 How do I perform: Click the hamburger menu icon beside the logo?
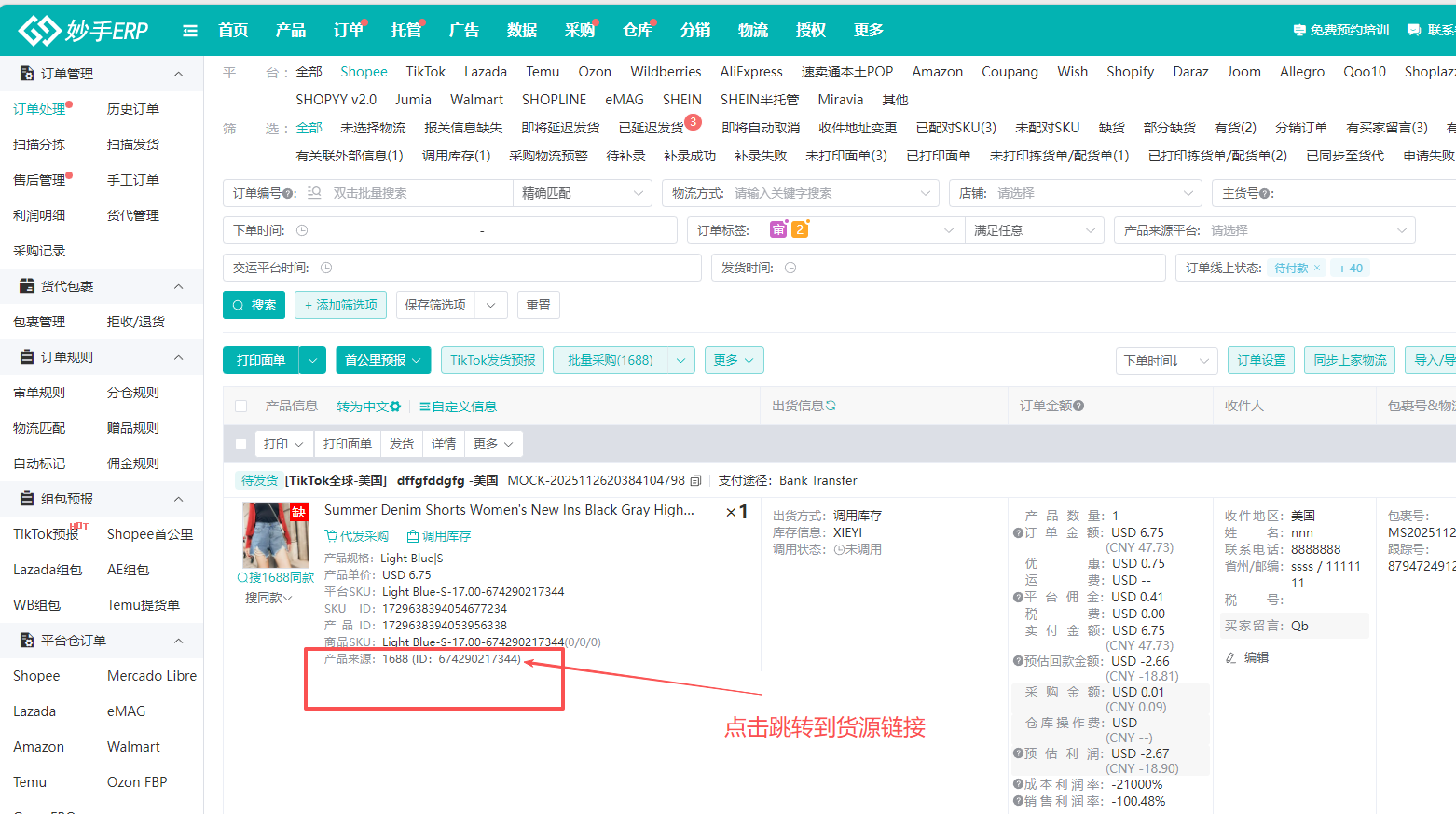coord(190,29)
